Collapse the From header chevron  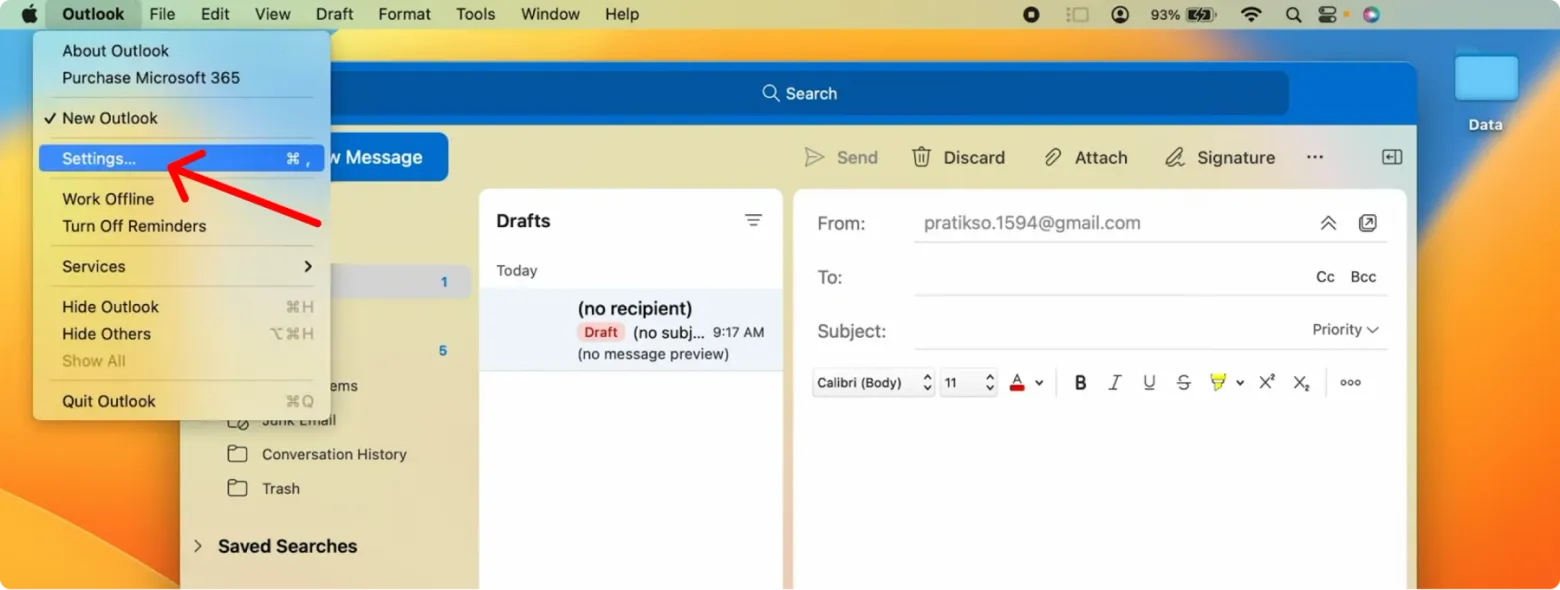(1328, 224)
